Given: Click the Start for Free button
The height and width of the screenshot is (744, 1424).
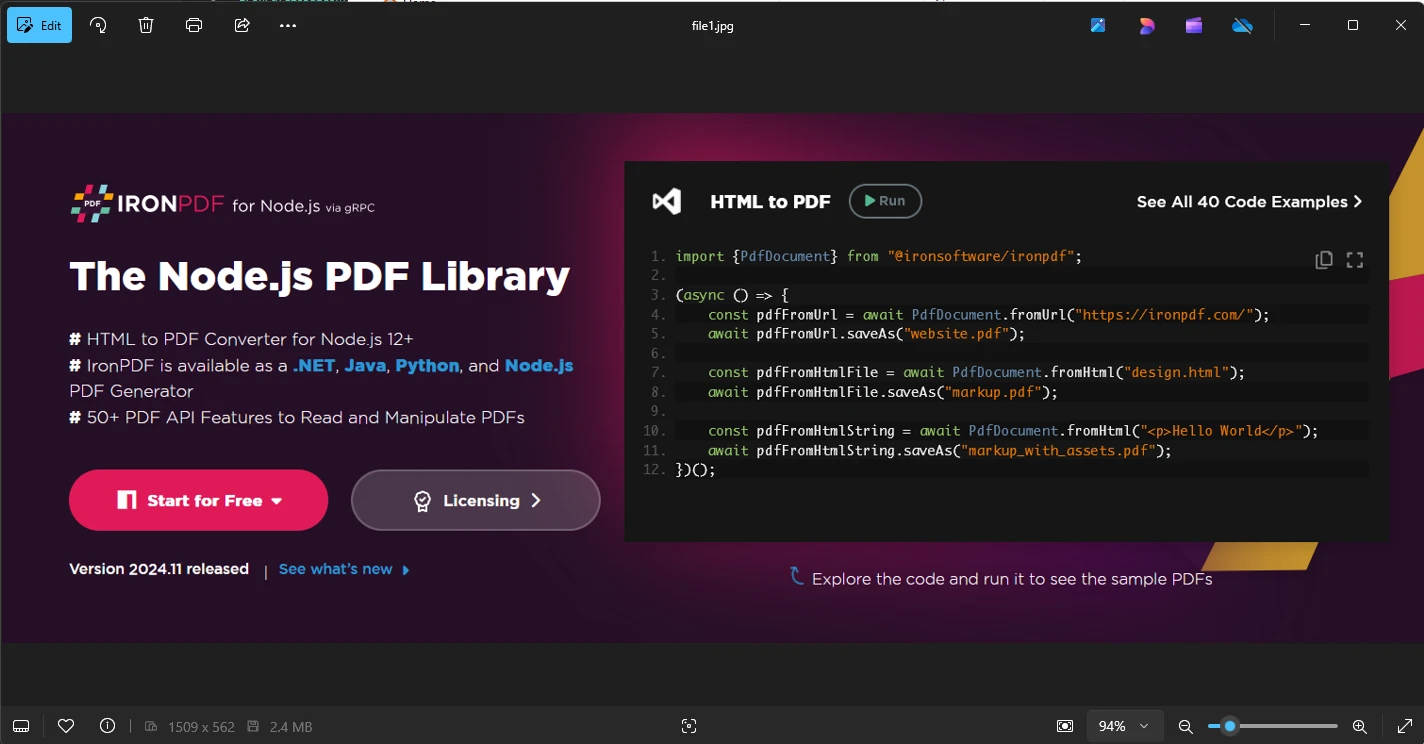Looking at the screenshot, I should tap(198, 500).
